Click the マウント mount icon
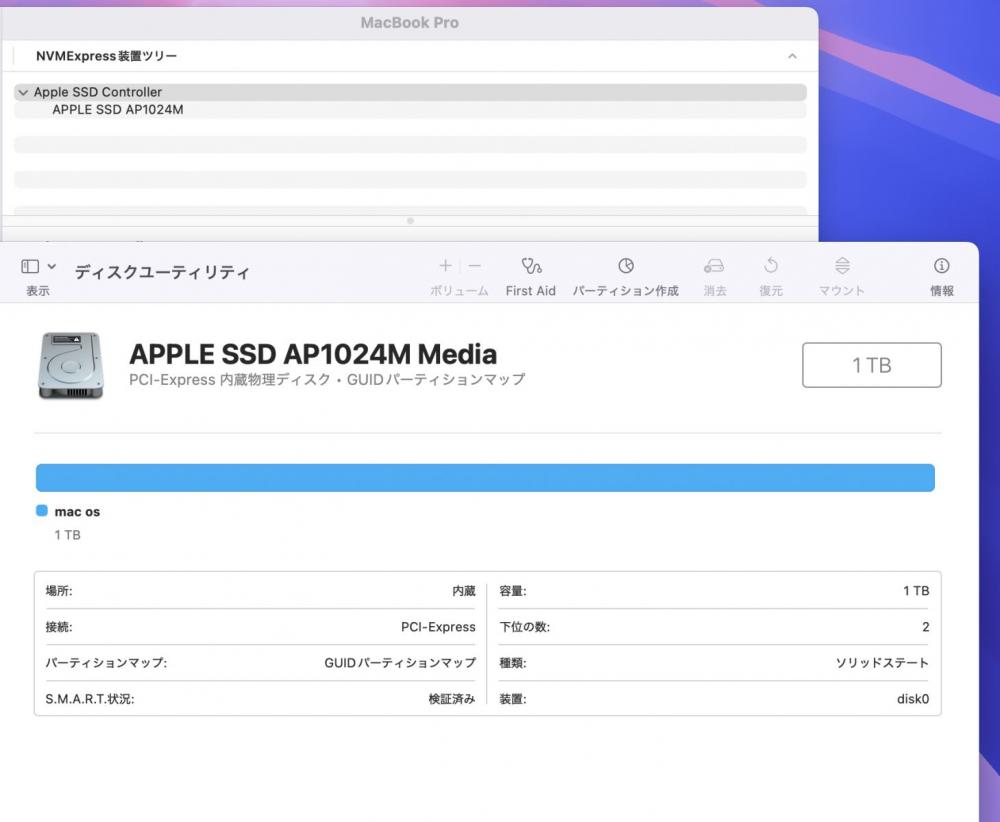This screenshot has height=822, width=1000. pyautogui.click(x=842, y=265)
